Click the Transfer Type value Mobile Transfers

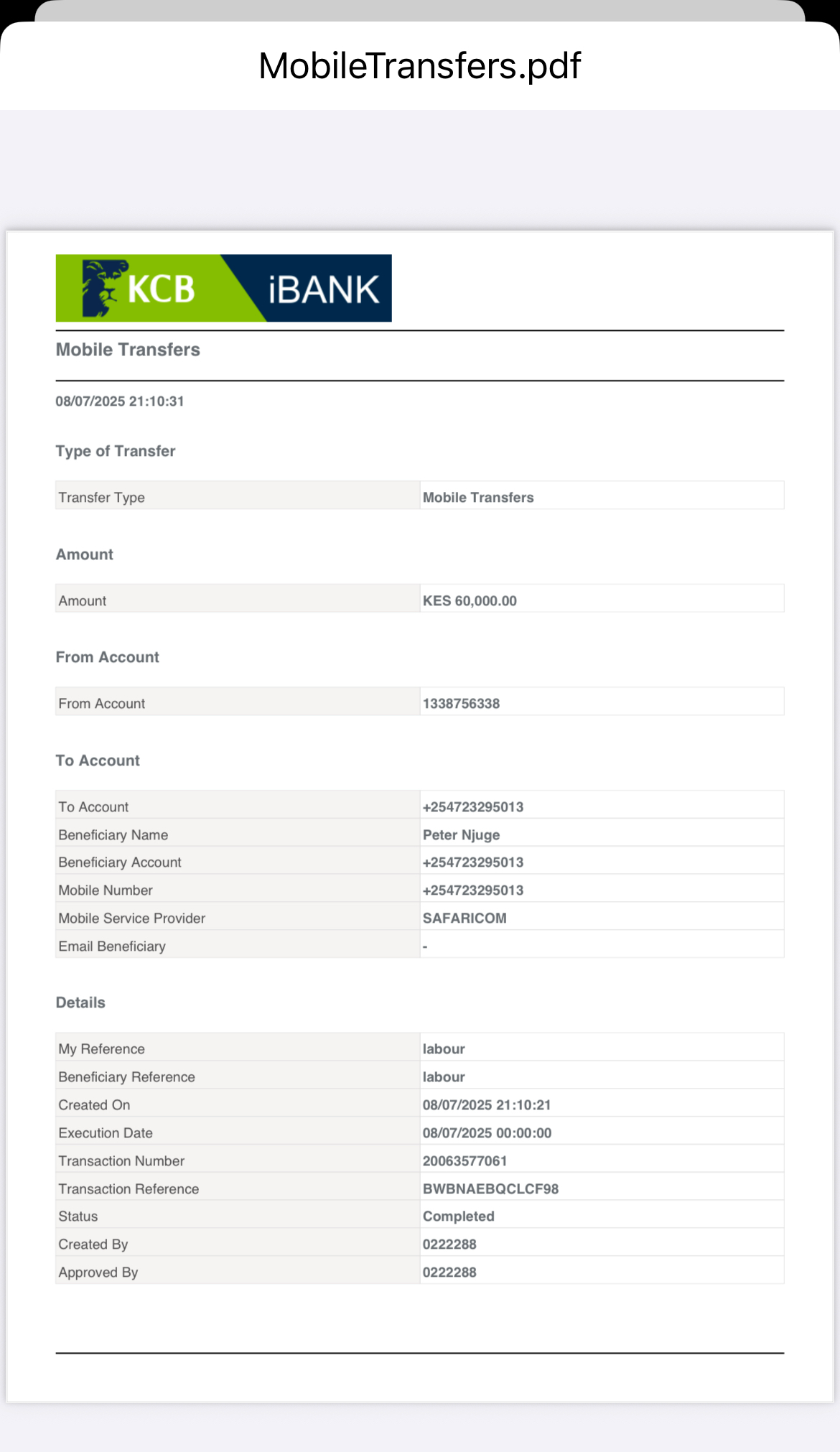[x=478, y=498]
